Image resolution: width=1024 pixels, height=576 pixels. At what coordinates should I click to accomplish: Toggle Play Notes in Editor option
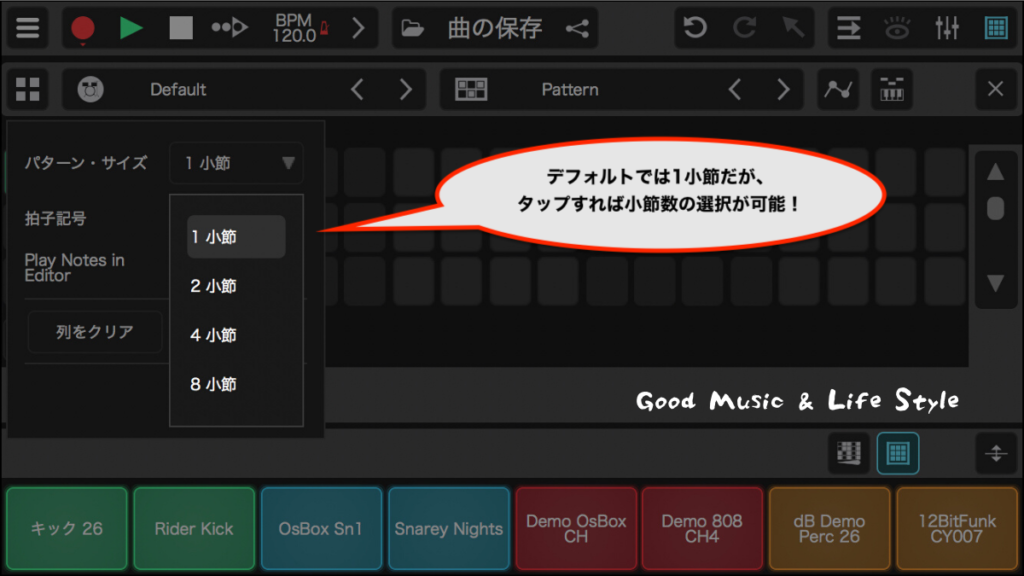coord(74,268)
